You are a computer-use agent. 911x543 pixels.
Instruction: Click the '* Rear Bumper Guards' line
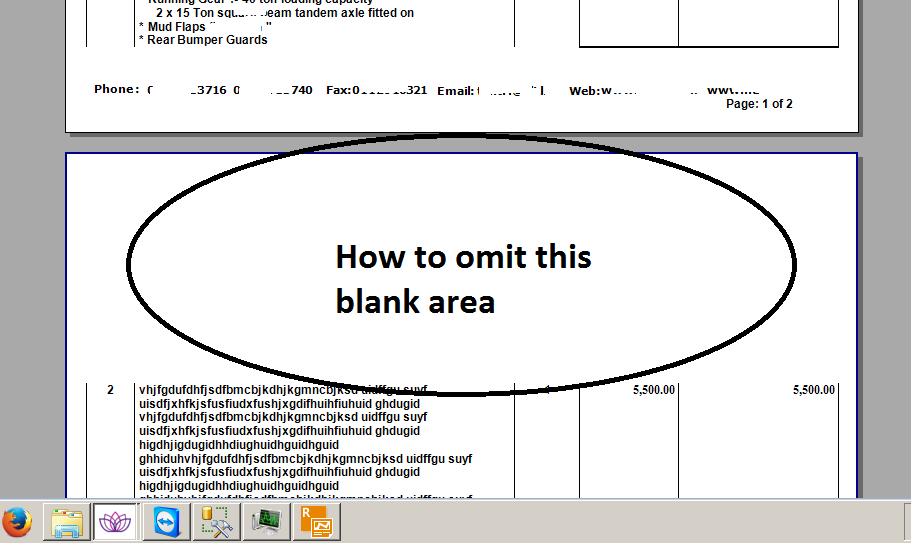[203, 40]
